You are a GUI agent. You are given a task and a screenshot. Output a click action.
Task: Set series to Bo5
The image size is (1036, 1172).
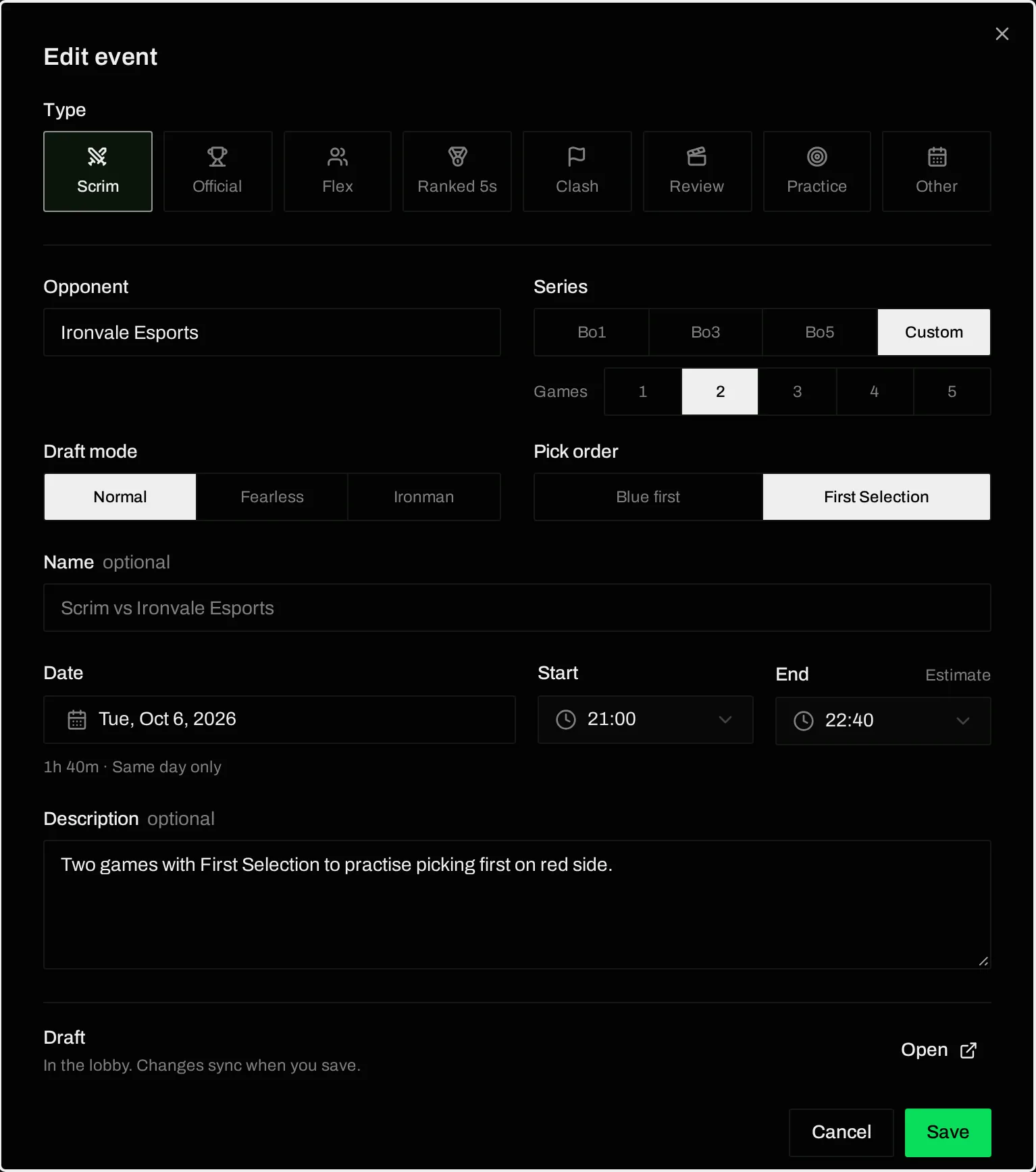820,332
